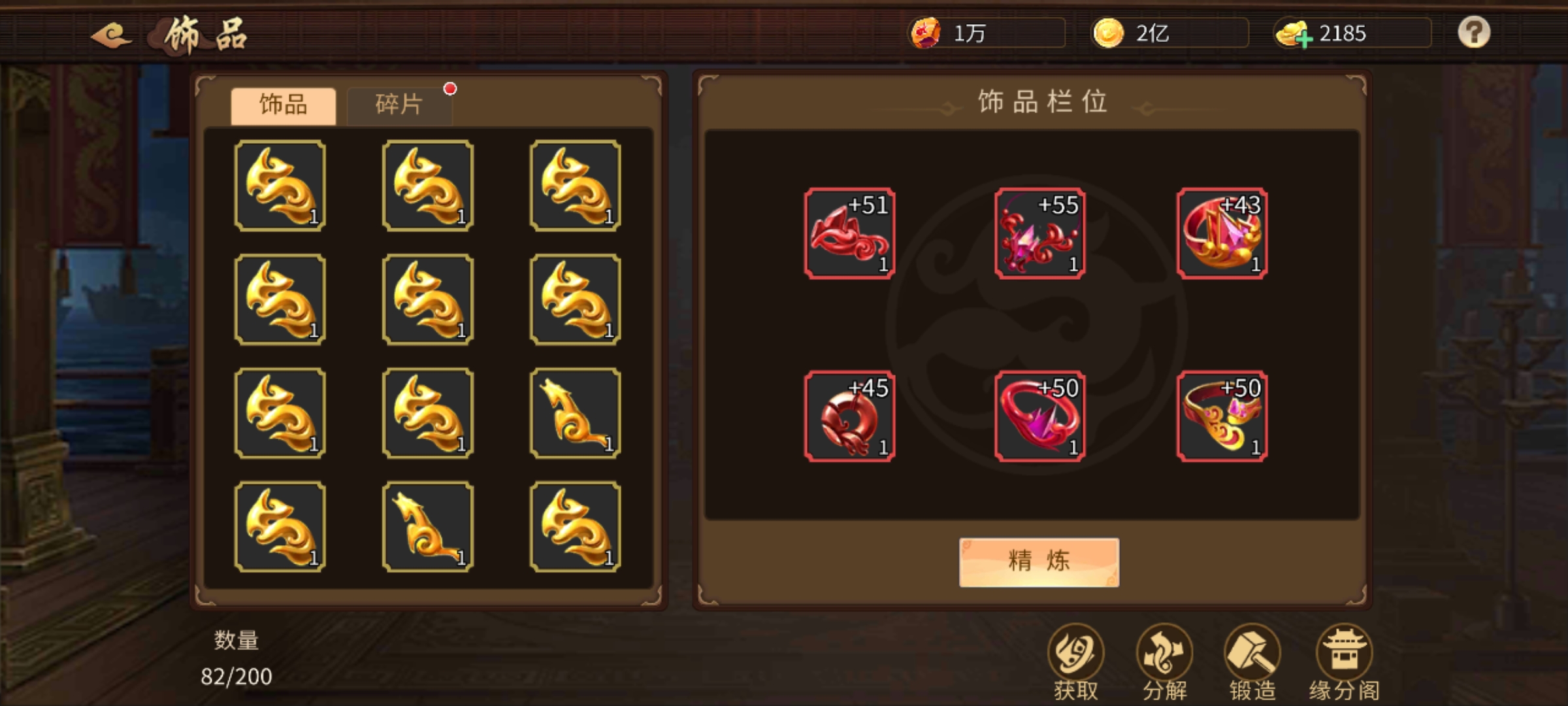This screenshot has width=1568, height=706.
Task: Switch to the 碎片 tab
Action: 399,105
